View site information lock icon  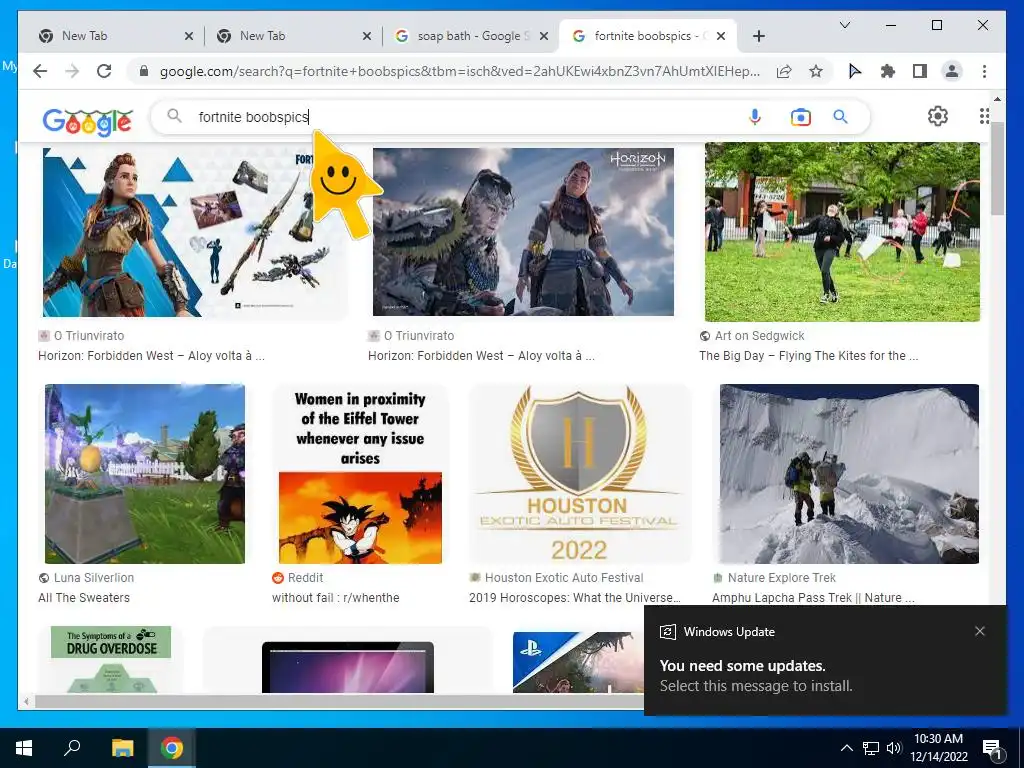tap(144, 71)
